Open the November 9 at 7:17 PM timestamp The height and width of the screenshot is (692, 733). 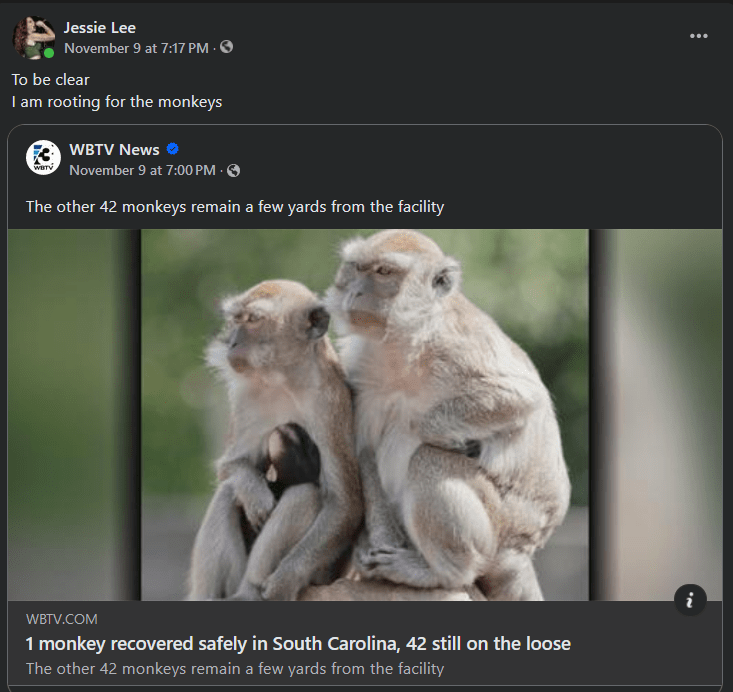[136, 48]
